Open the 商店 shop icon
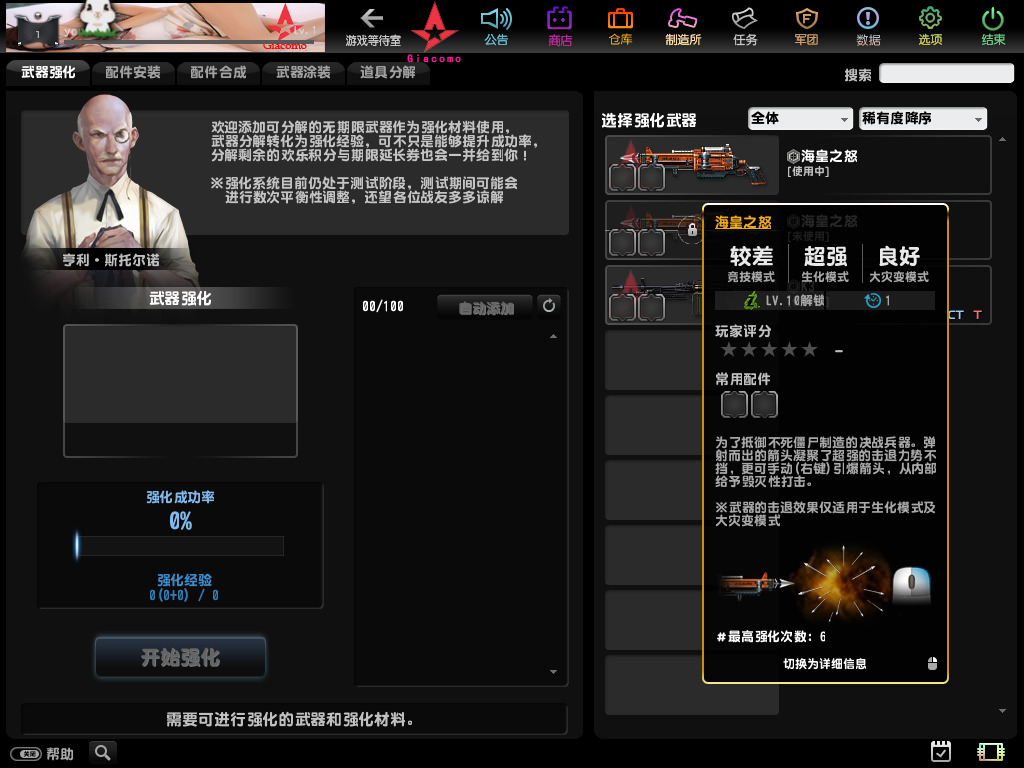This screenshot has height=768, width=1024. [x=560, y=26]
